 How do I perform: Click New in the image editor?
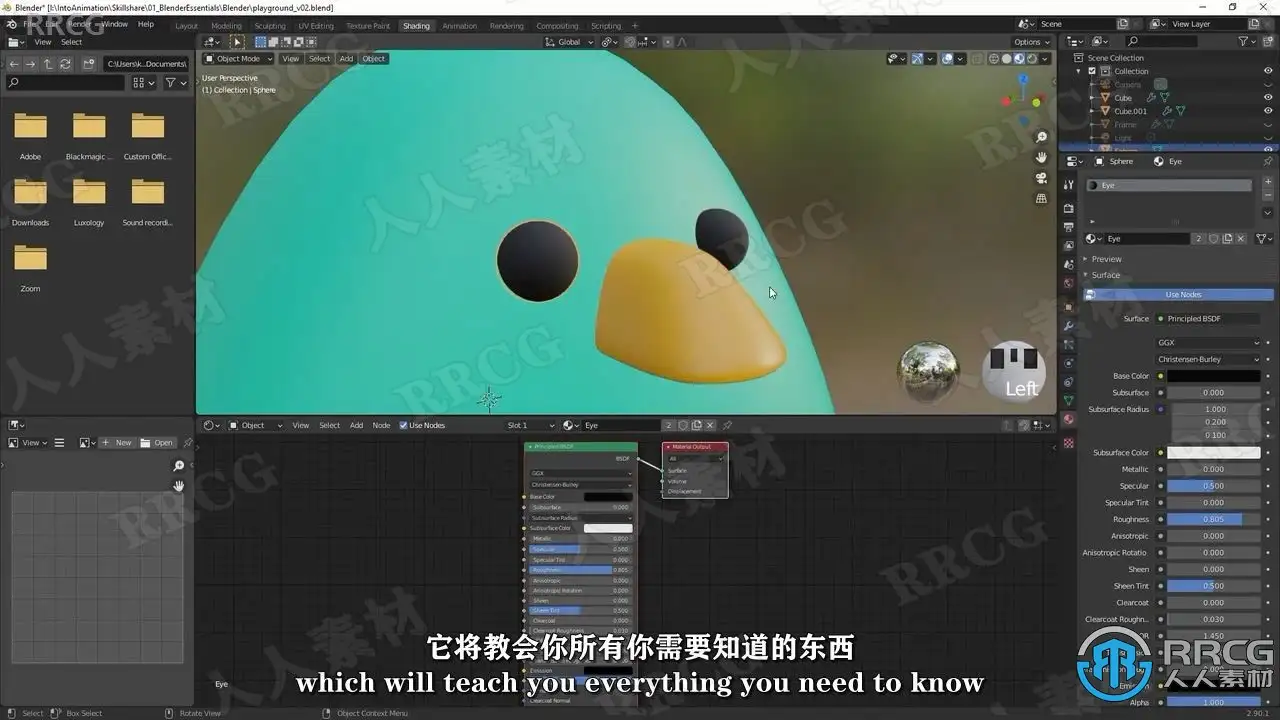pyautogui.click(x=117, y=442)
